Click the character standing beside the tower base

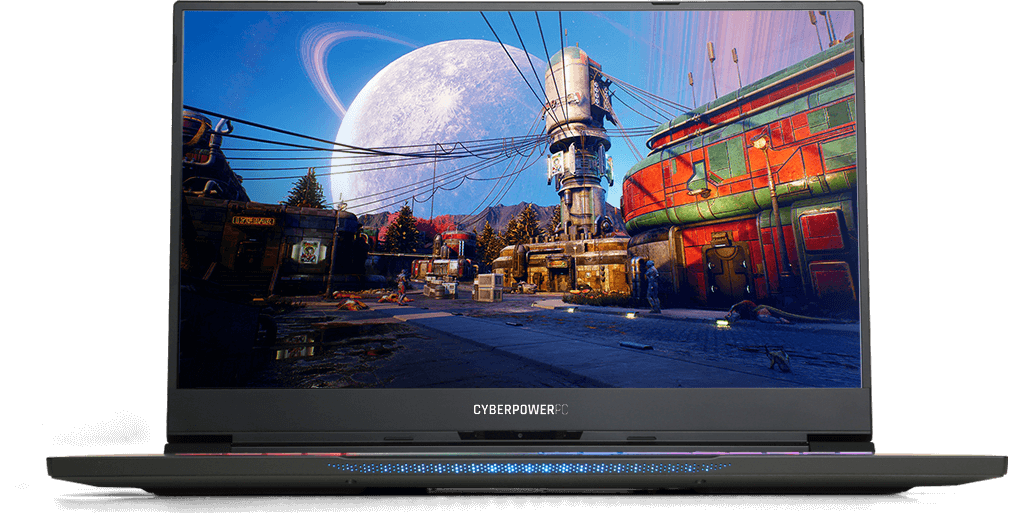(652, 287)
